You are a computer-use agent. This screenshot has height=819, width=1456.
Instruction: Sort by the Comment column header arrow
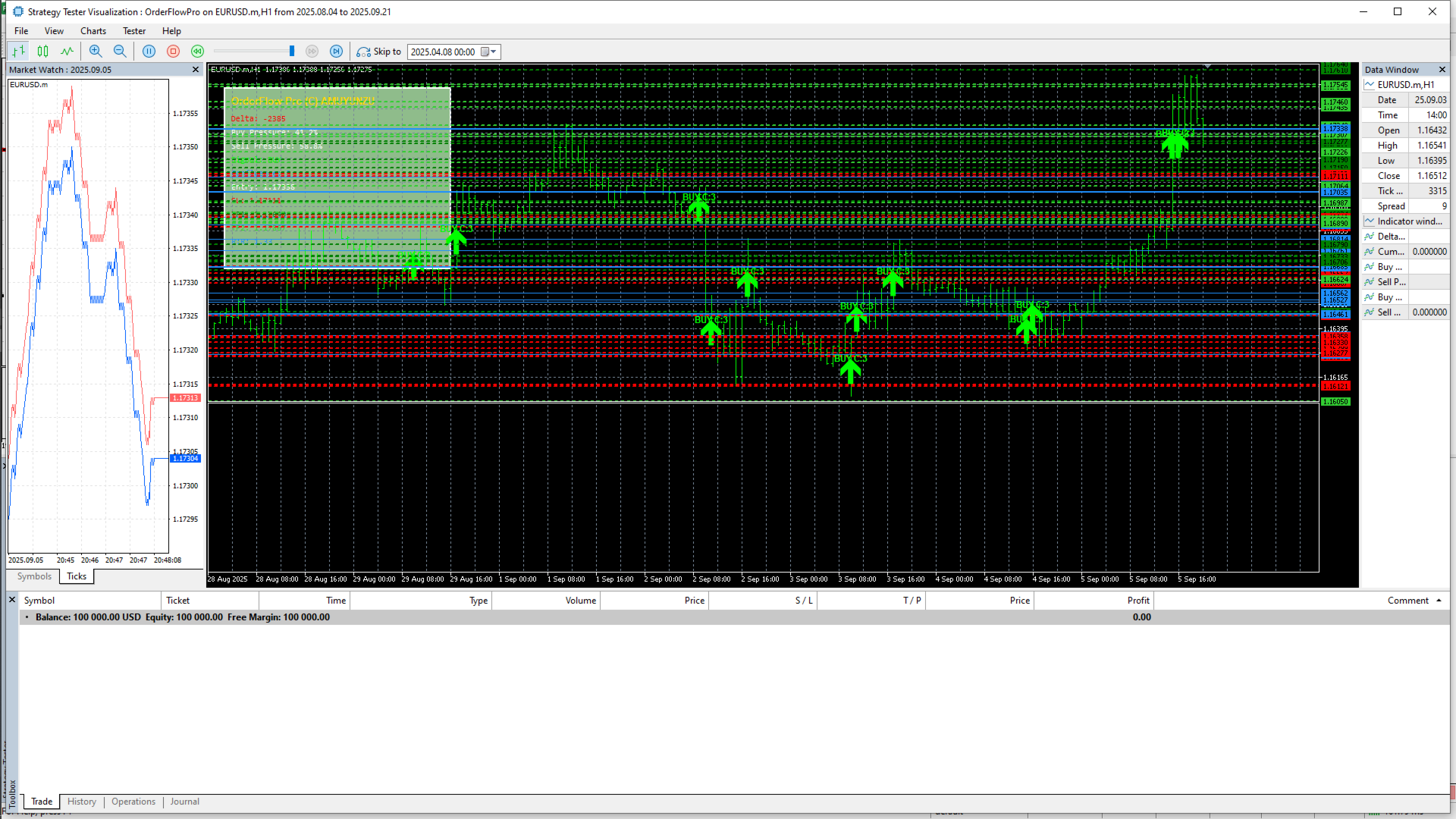[1439, 601]
